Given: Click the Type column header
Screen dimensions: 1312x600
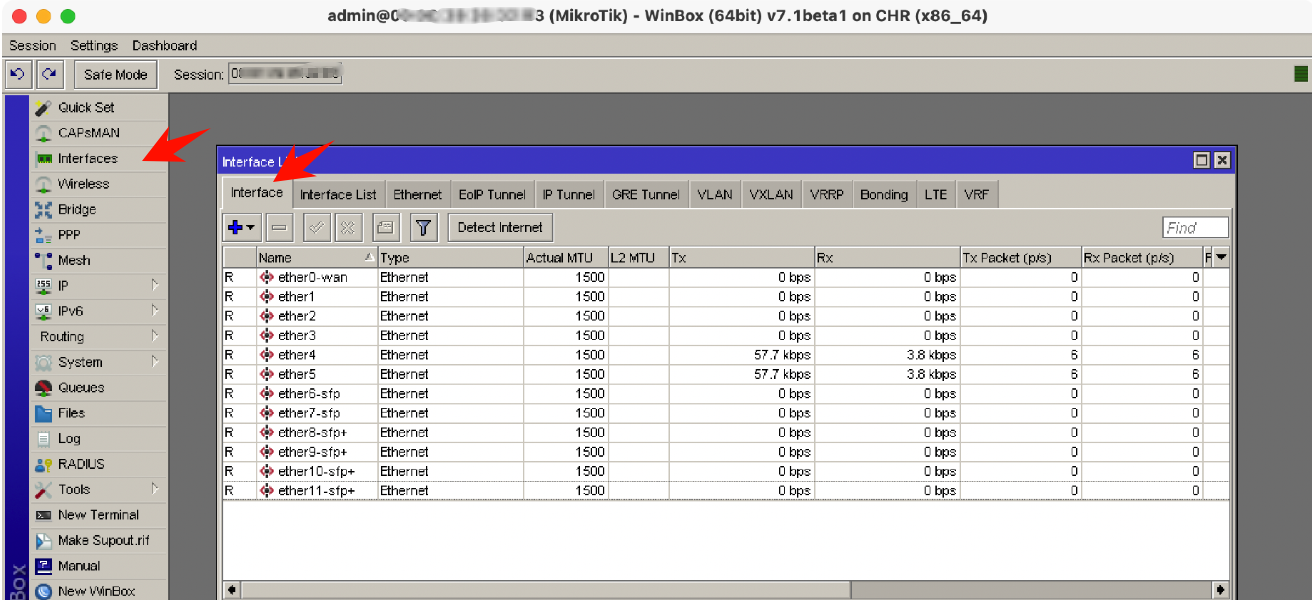Looking at the screenshot, I should tap(451, 258).
